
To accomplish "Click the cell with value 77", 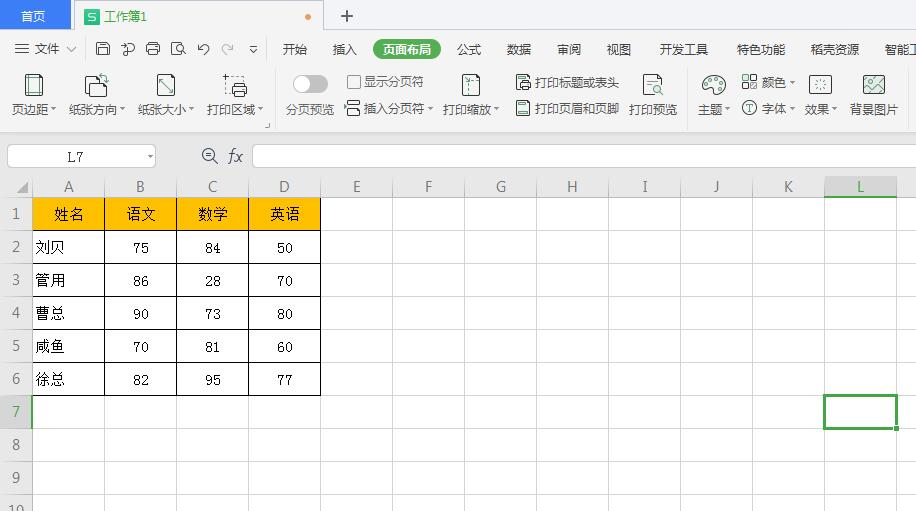I will (x=284, y=380).
